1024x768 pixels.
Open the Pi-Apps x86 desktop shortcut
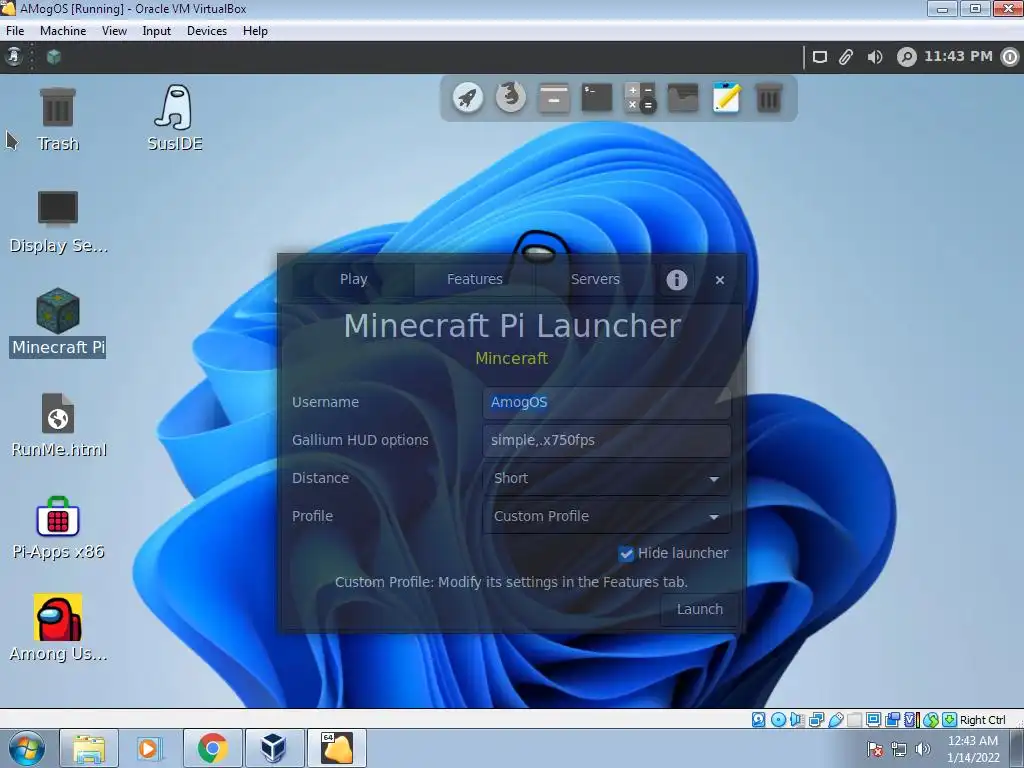pos(58,528)
